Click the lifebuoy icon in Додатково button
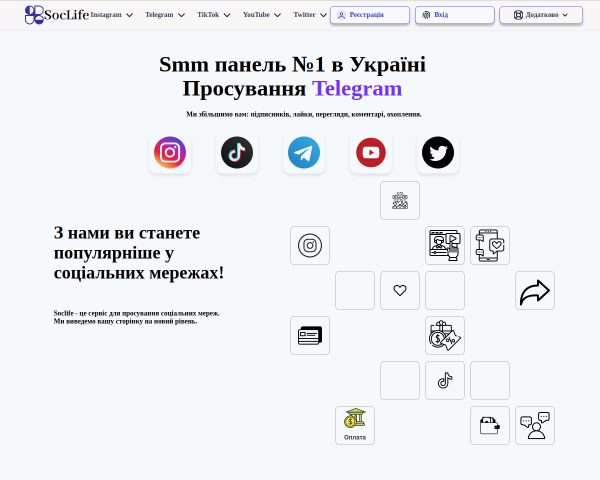 [x=518, y=15]
